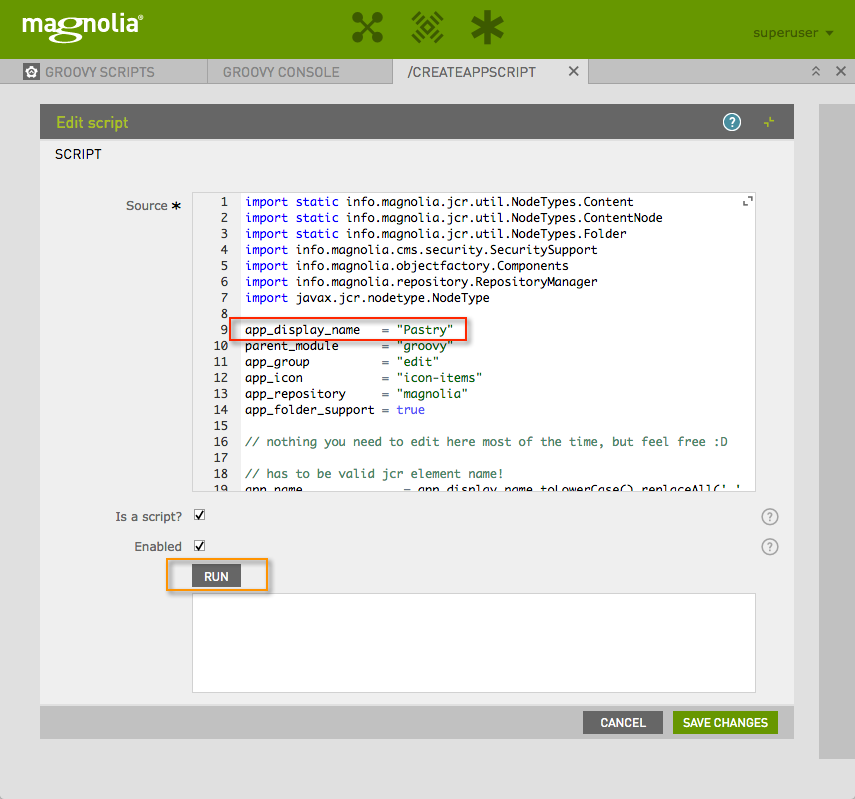Click the gear icon on Groovy Scripts tab

[29, 71]
